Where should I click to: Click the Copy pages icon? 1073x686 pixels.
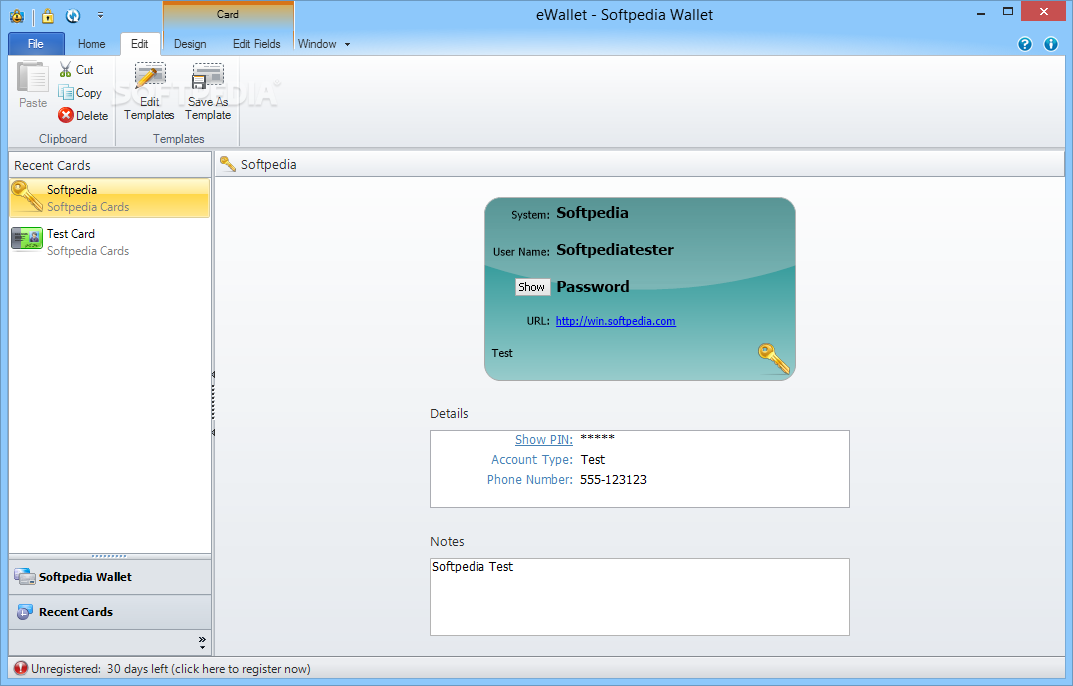click(x=66, y=92)
